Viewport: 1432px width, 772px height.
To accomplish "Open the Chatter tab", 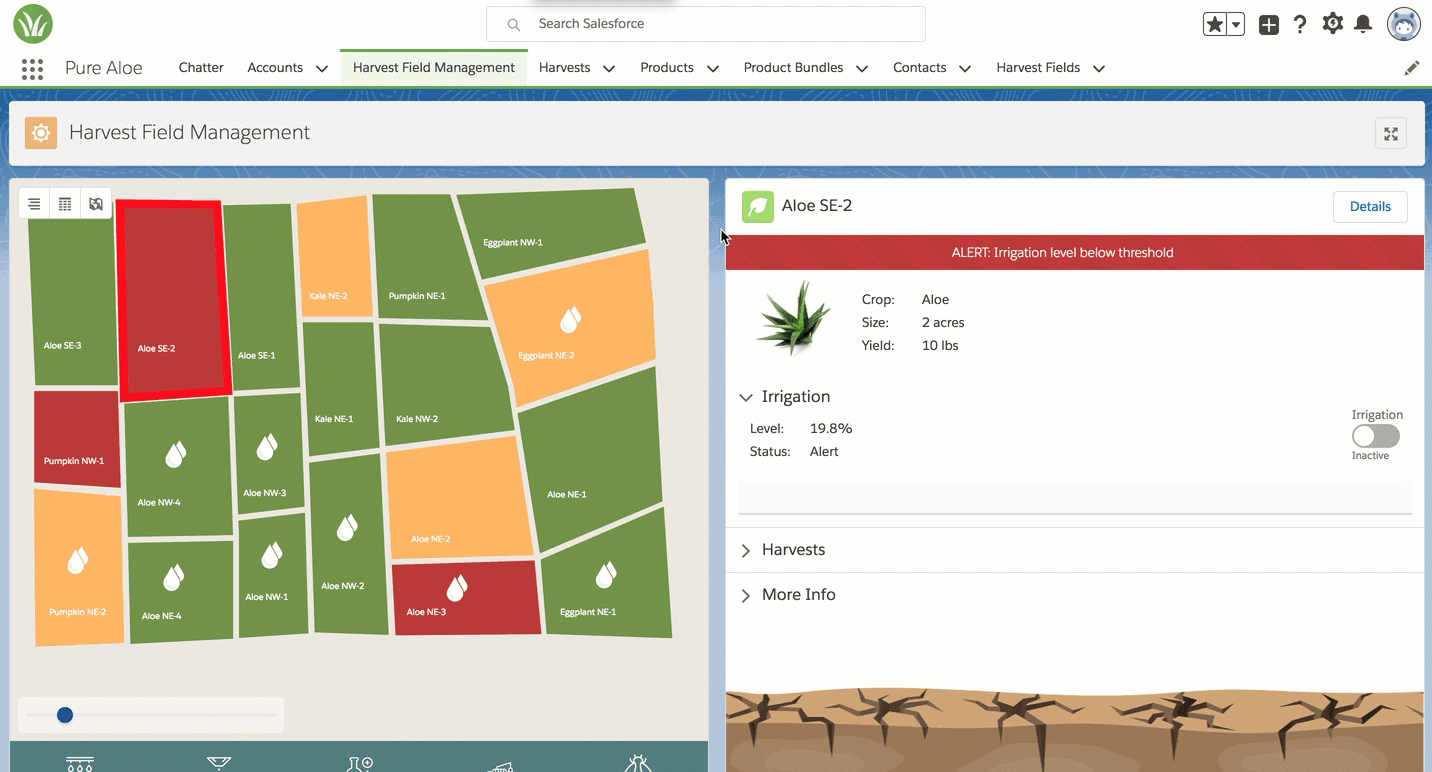I will click(201, 68).
